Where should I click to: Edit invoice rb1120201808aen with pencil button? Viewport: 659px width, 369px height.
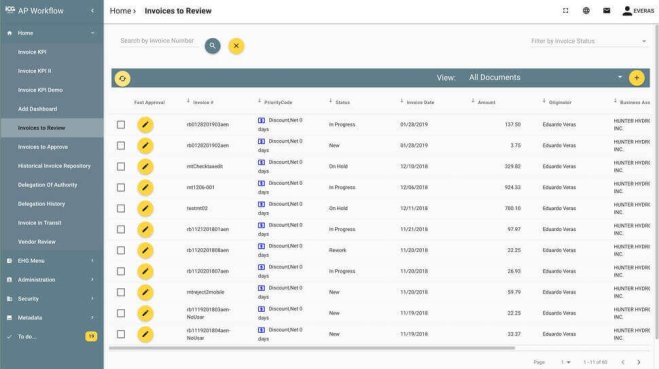pyautogui.click(x=145, y=250)
